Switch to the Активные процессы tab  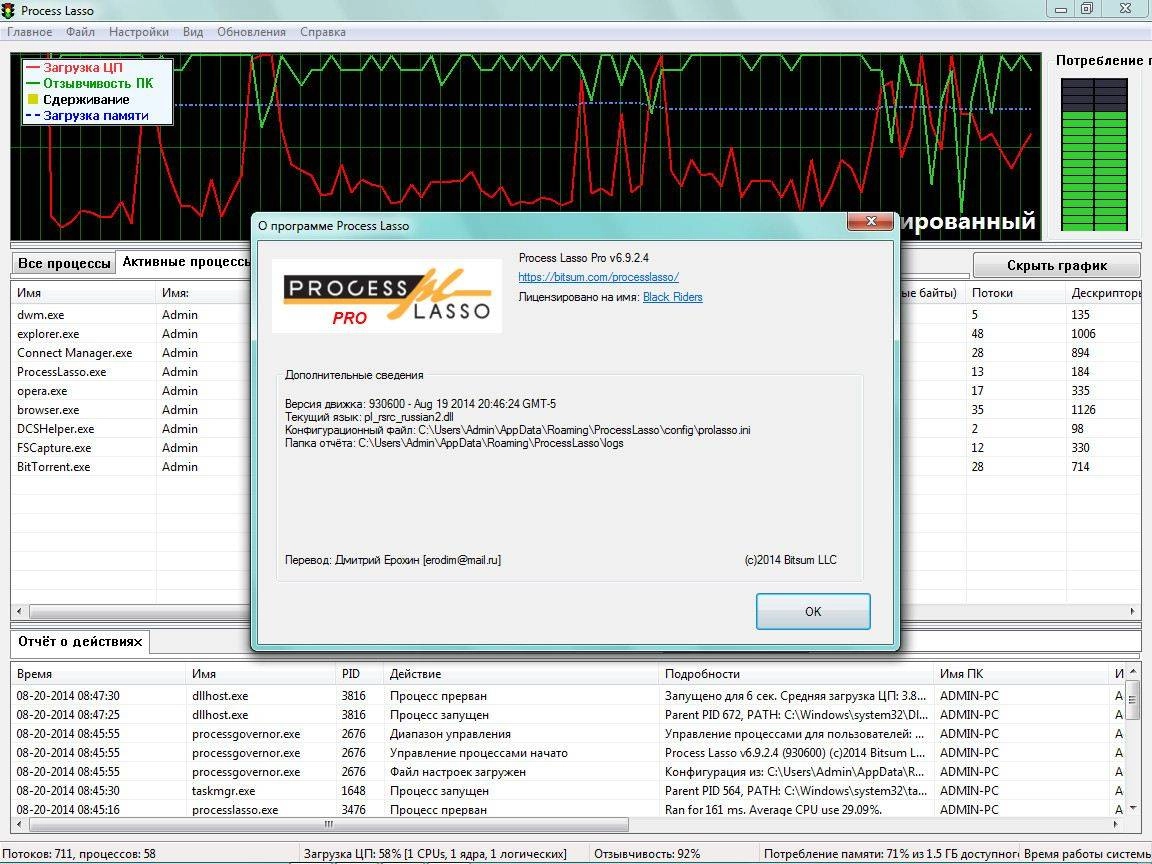pos(185,262)
